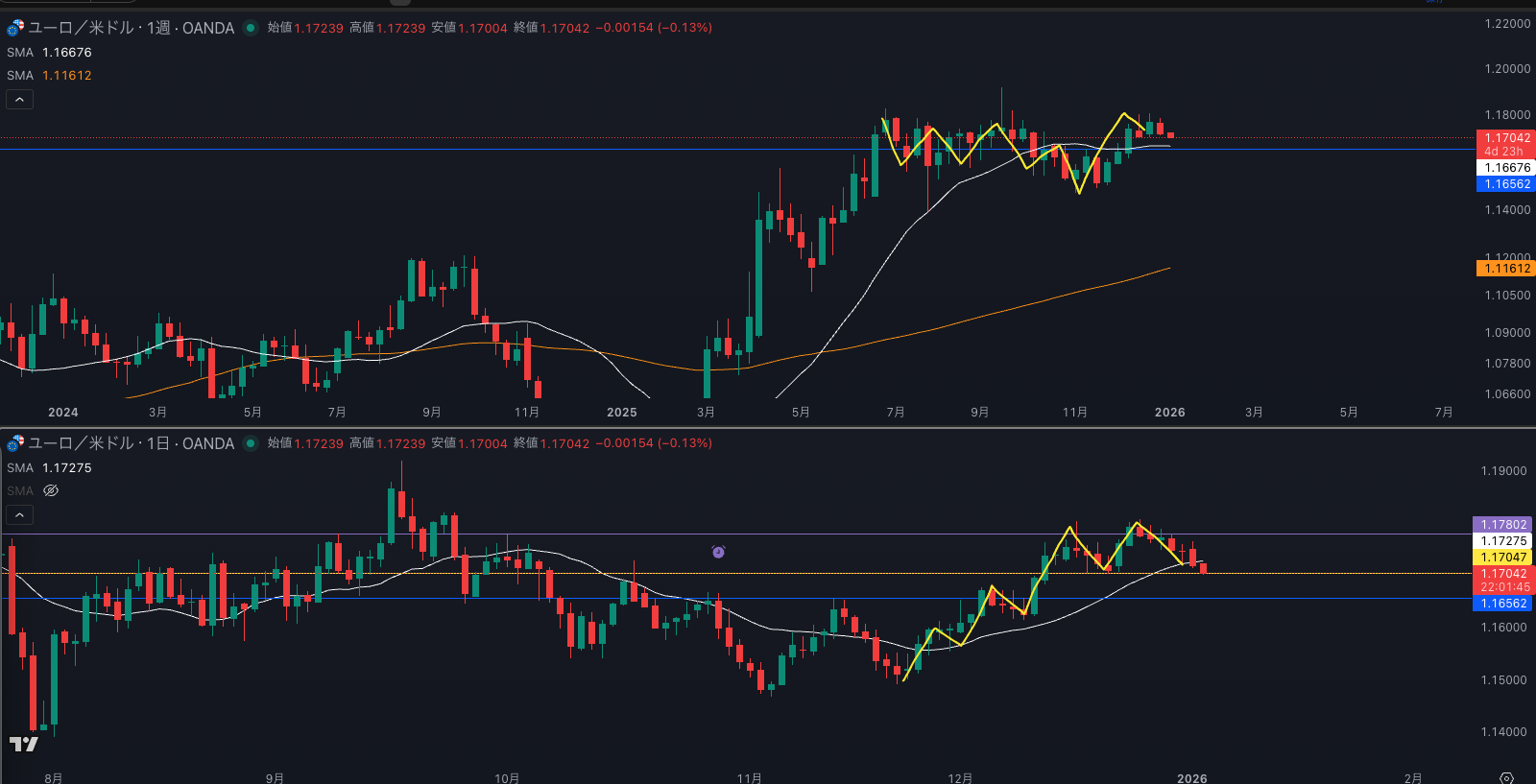Screen dimensions: 1536x784
Task: Collapse indicator legend on weekly chart
Action: point(19,99)
